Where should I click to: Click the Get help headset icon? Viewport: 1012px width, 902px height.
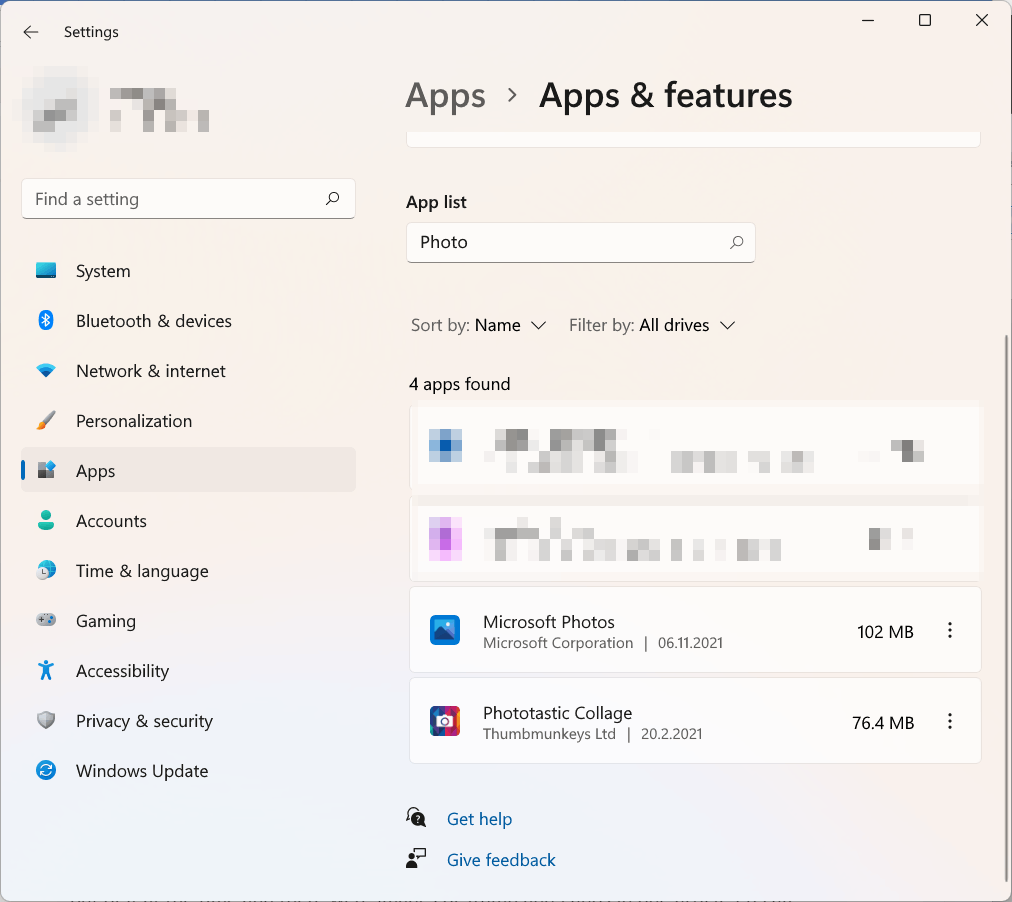[x=416, y=817]
